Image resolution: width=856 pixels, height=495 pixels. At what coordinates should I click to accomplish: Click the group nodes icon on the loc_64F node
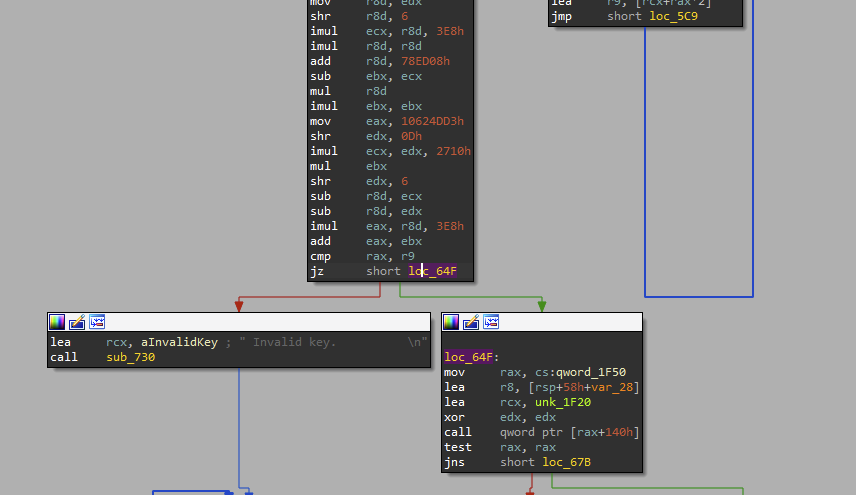(491, 322)
